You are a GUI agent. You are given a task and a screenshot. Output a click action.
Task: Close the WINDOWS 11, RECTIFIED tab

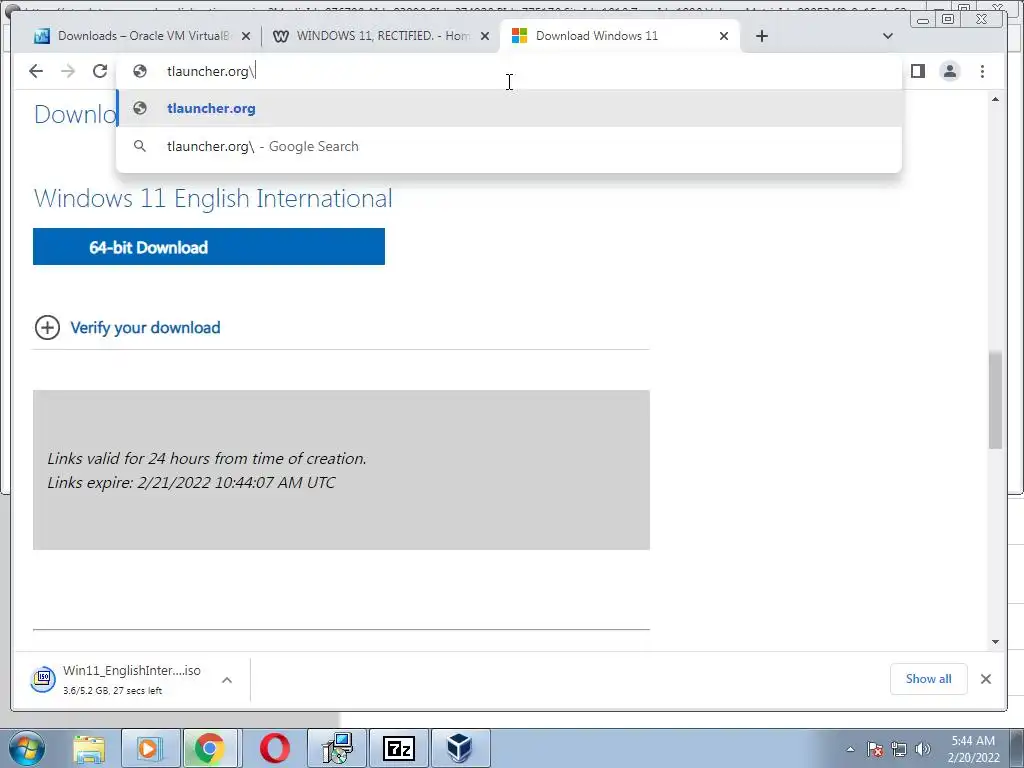[x=485, y=36]
